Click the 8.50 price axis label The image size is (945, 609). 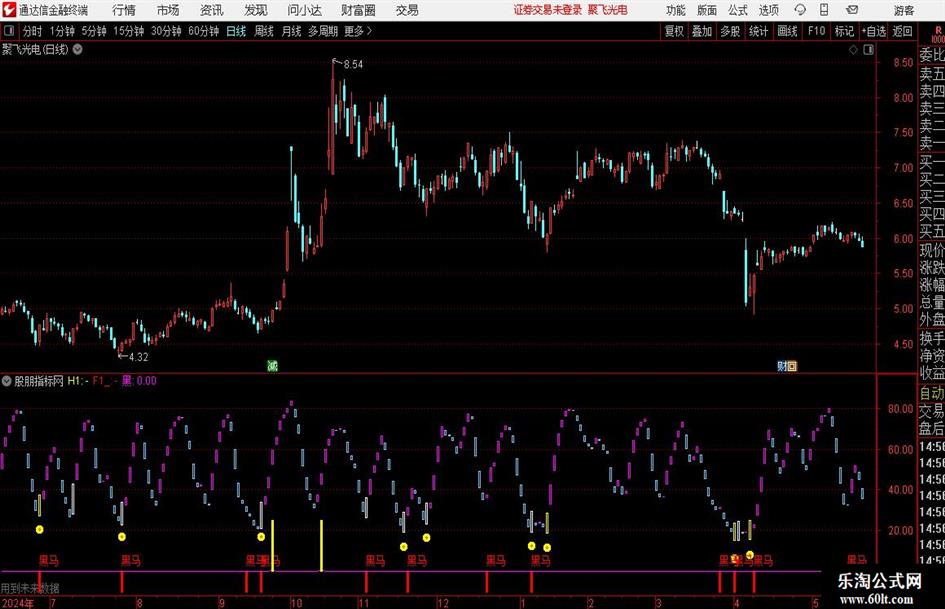(903, 62)
